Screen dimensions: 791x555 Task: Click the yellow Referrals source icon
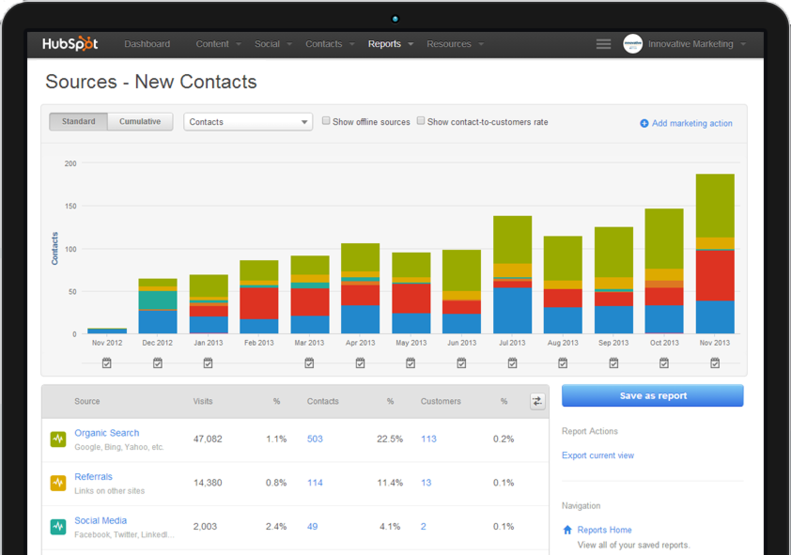pyautogui.click(x=58, y=483)
